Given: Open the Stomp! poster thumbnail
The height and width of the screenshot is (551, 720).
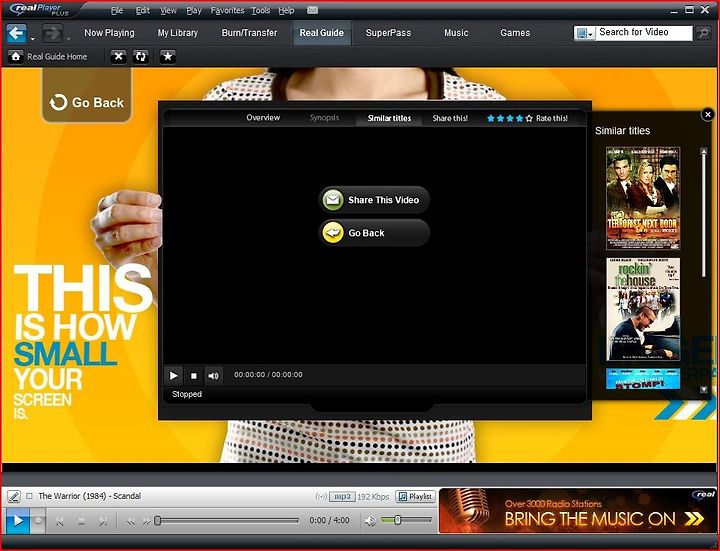Looking at the screenshot, I should click(643, 379).
